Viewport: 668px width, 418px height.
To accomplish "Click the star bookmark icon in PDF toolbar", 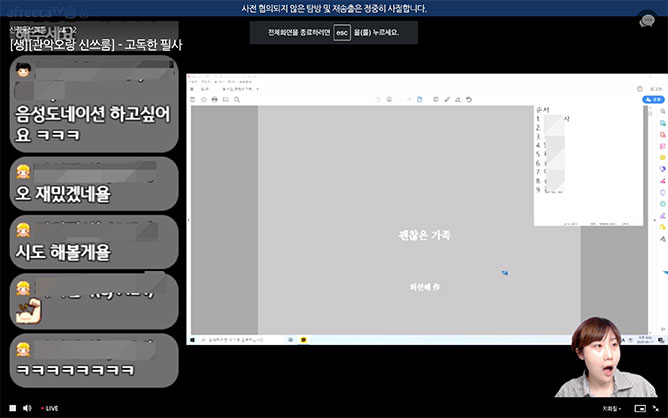I will pos(204,99).
